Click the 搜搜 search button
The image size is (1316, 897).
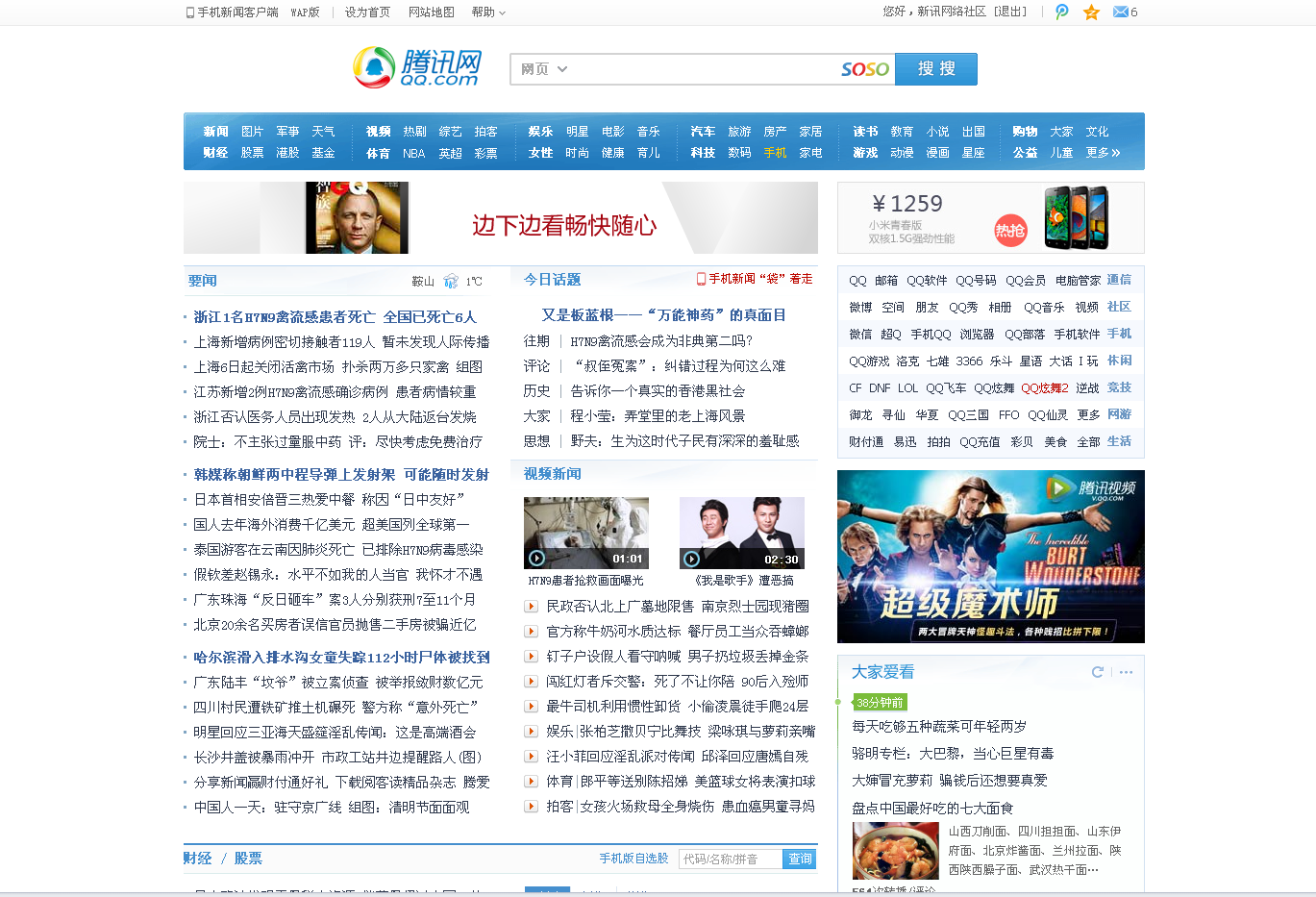coord(934,68)
